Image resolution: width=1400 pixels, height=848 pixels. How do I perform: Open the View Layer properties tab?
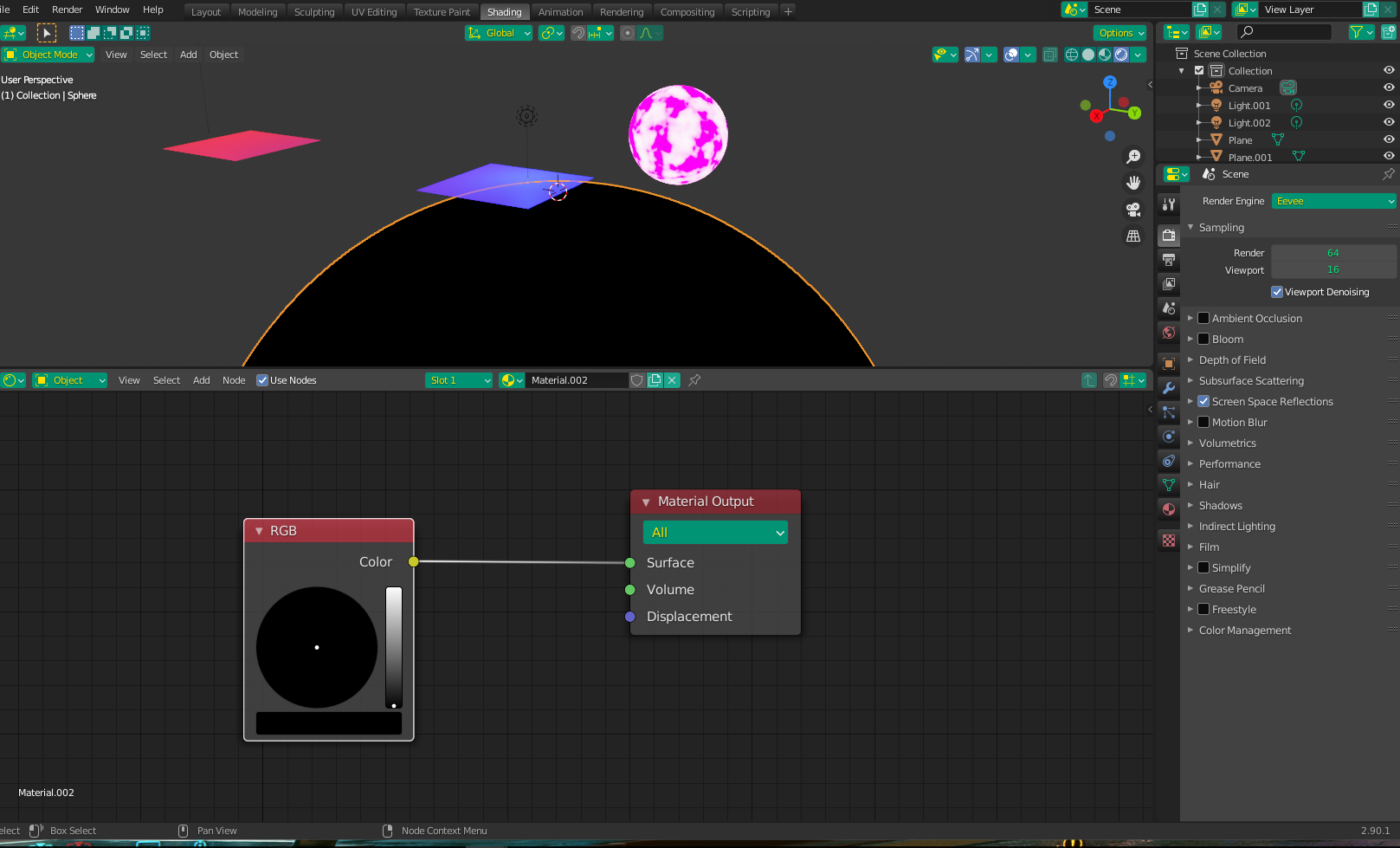coord(1169,284)
